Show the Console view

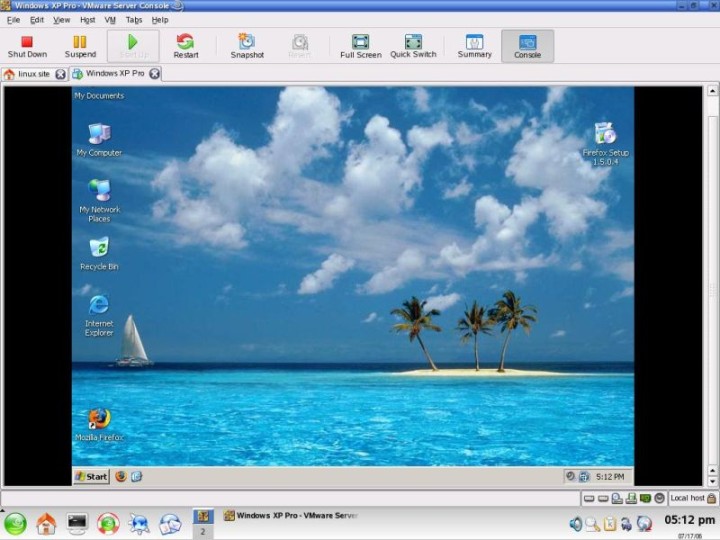(x=527, y=47)
